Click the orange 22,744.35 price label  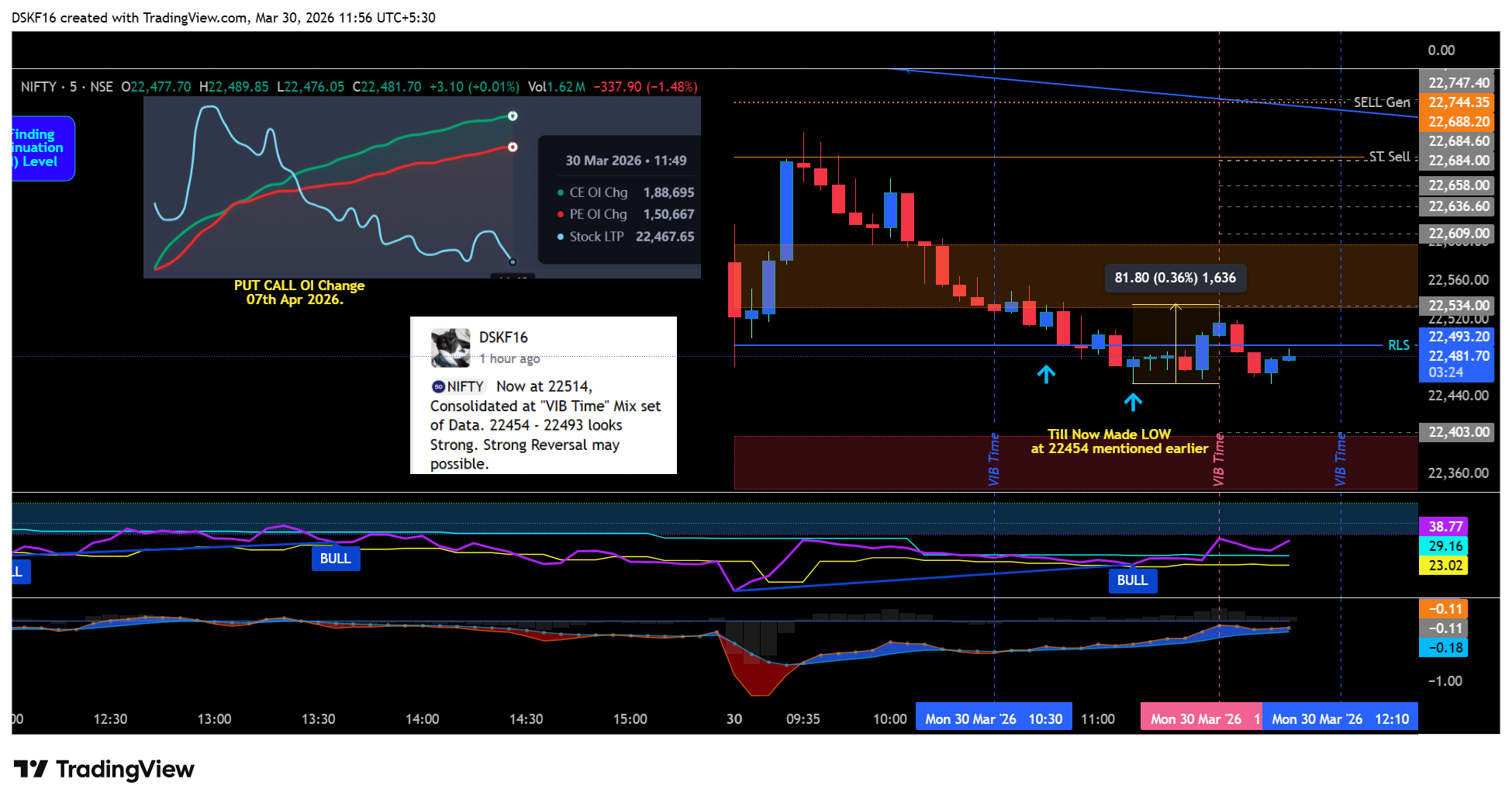pos(1457,102)
